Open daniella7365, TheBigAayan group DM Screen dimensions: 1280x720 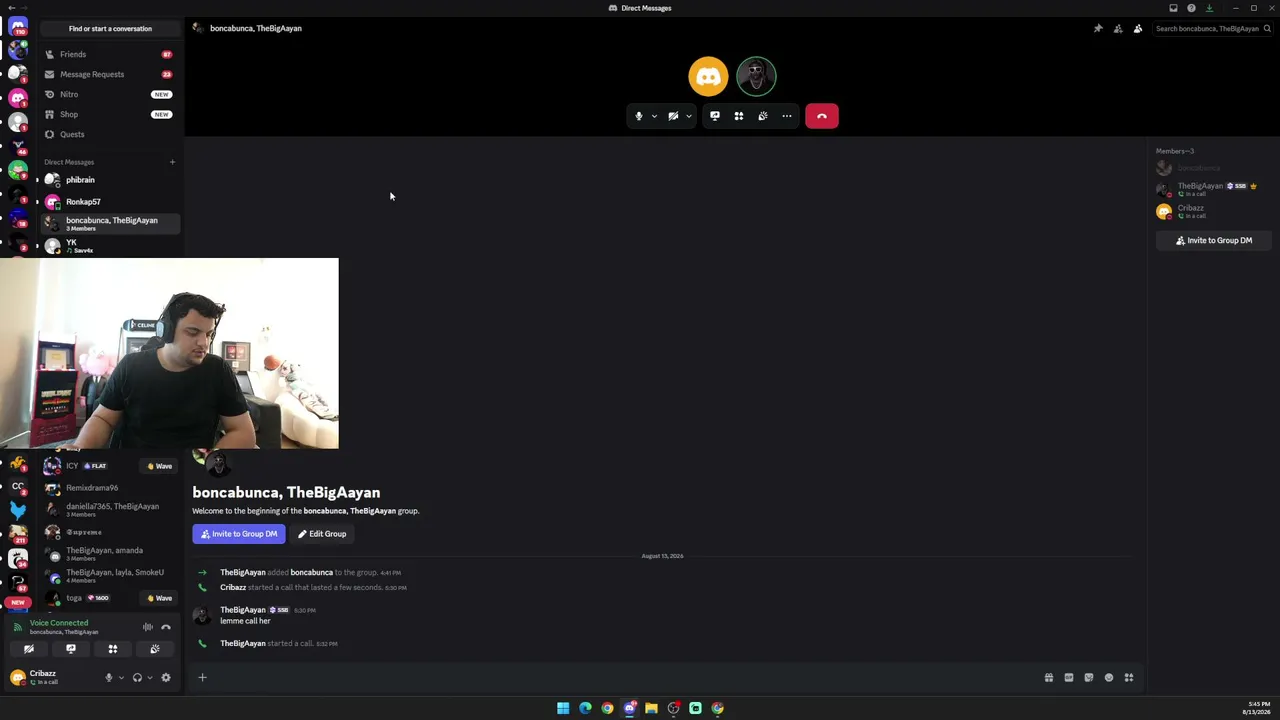pos(110,510)
